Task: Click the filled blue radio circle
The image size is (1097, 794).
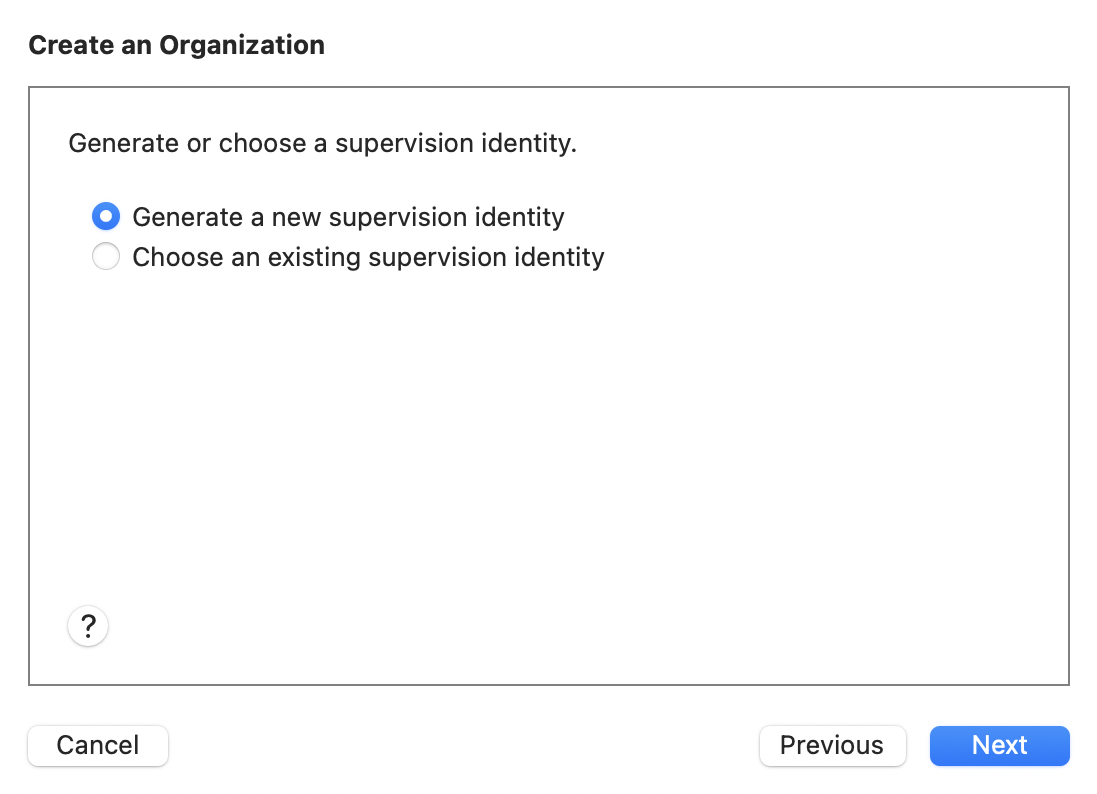Action: point(106,217)
